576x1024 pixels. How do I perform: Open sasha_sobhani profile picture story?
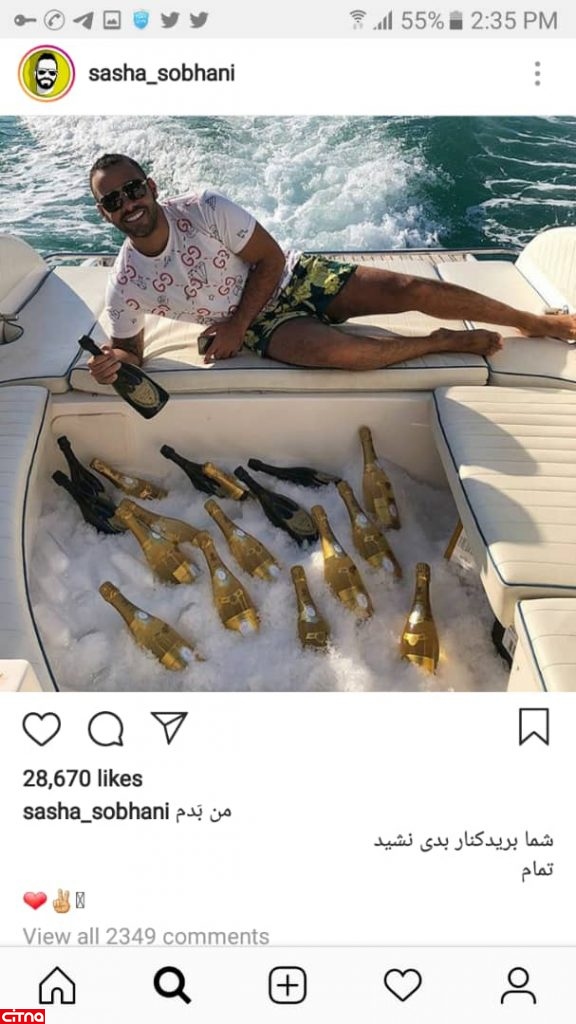tap(46, 73)
